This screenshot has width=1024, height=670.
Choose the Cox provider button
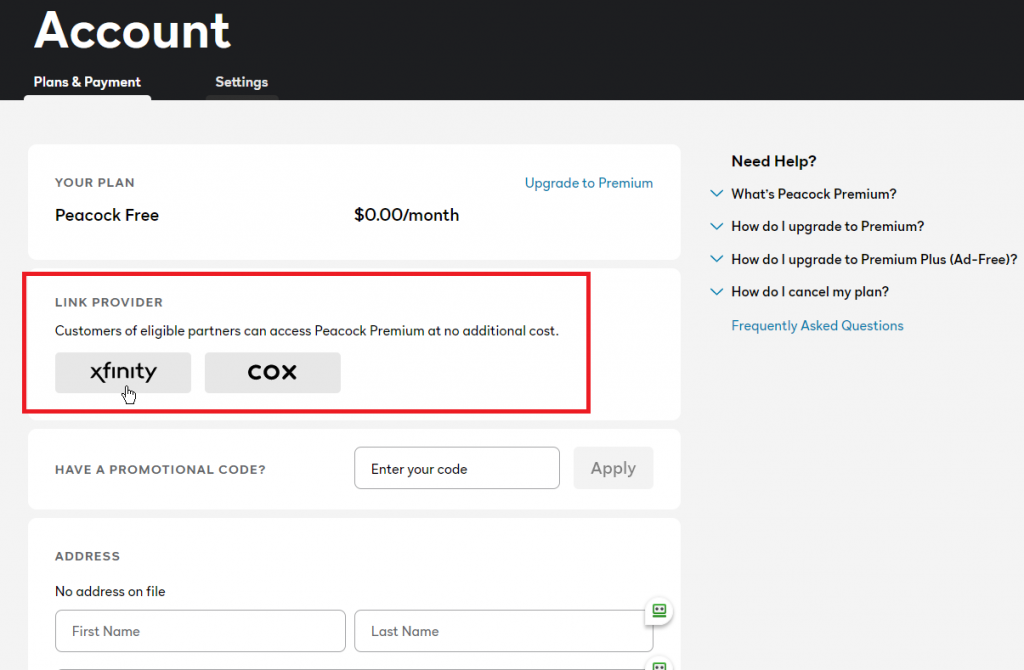(272, 373)
